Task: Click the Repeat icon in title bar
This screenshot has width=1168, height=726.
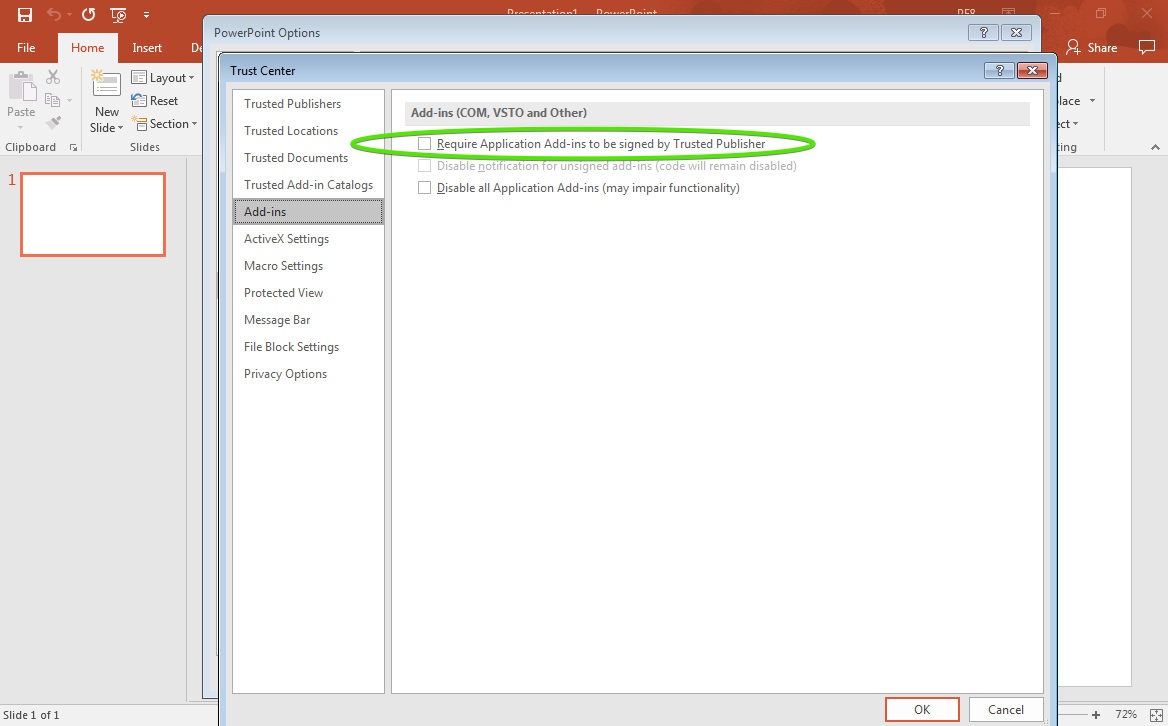Action: pos(88,15)
